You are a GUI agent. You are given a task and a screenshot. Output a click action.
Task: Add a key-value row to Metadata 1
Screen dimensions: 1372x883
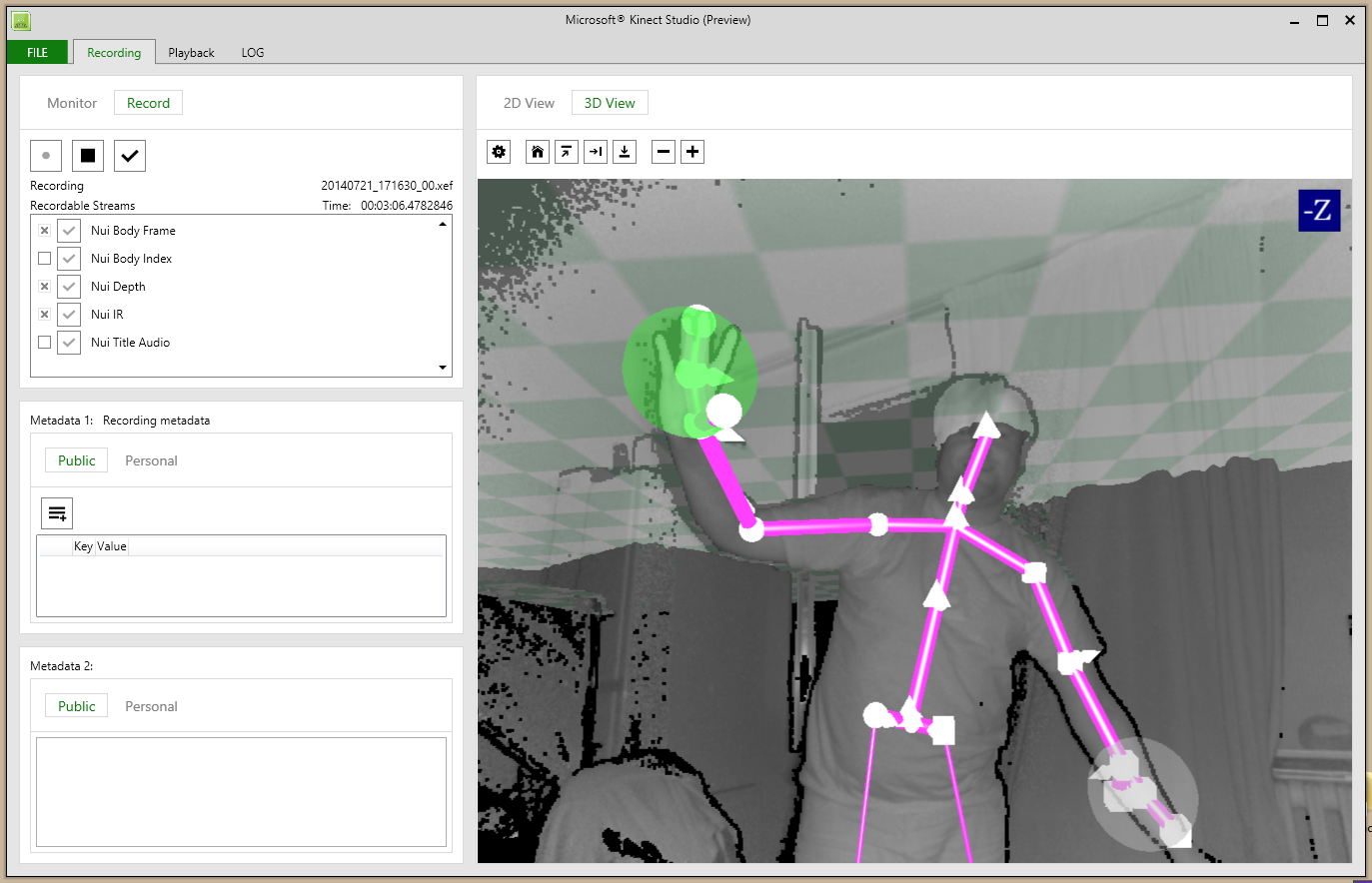(57, 513)
